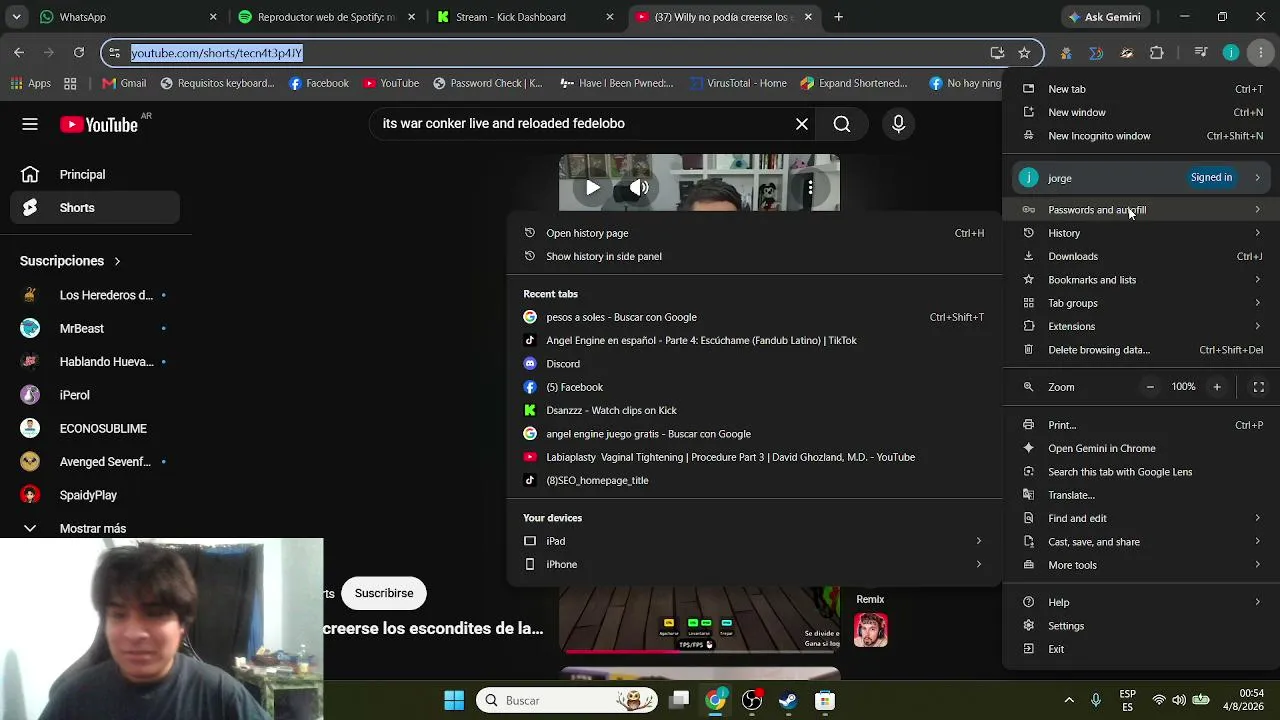
Task: Open the Apps bookmark shortcut
Action: pos(31,83)
